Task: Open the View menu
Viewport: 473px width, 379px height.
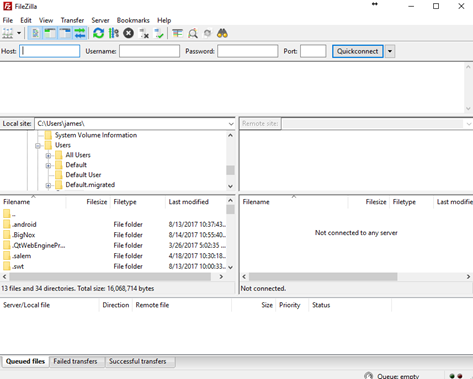Action: click(46, 20)
